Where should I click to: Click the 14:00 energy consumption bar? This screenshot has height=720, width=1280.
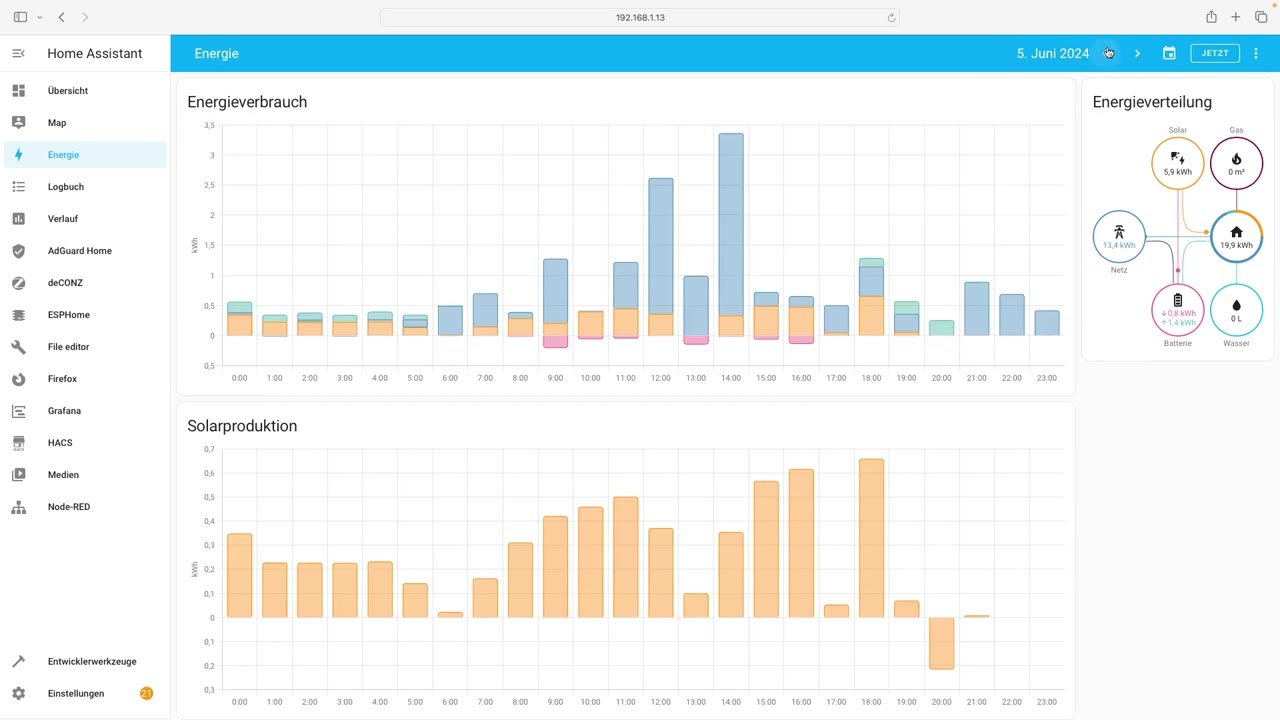click(731, 235)
